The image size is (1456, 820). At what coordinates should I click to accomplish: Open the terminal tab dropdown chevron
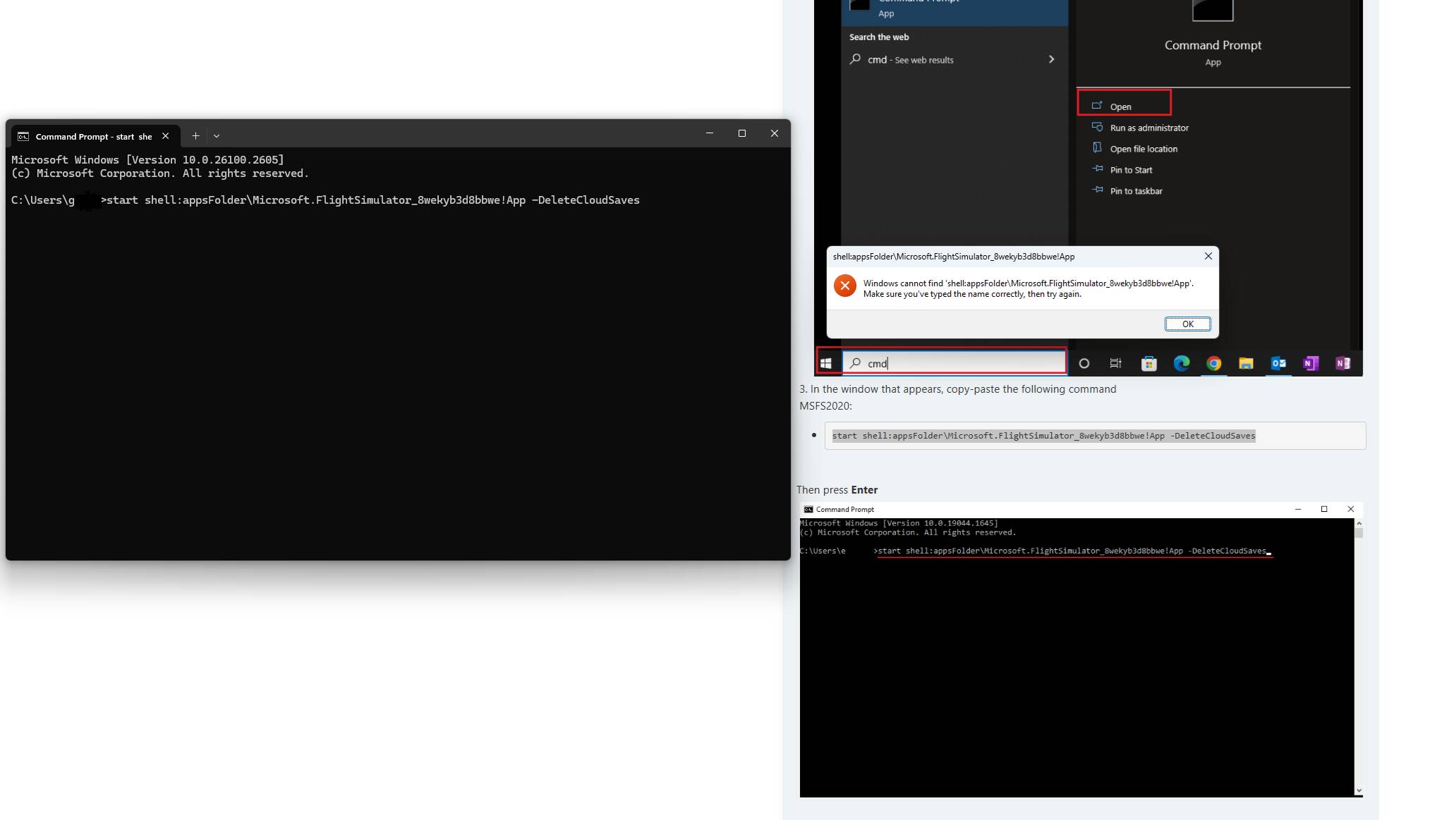point(217,135)
